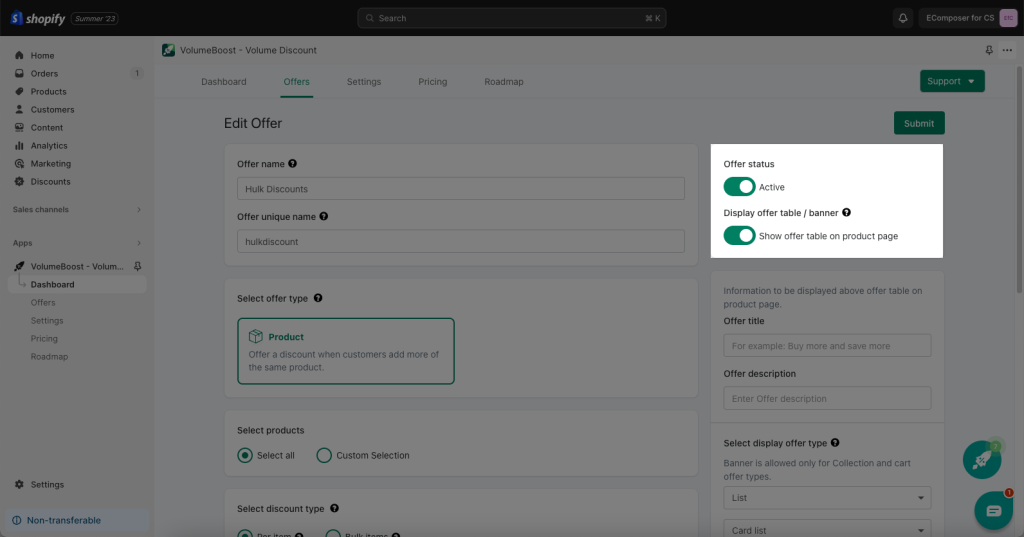
Task: Click the top Search bar
Action: click(512, 18)
